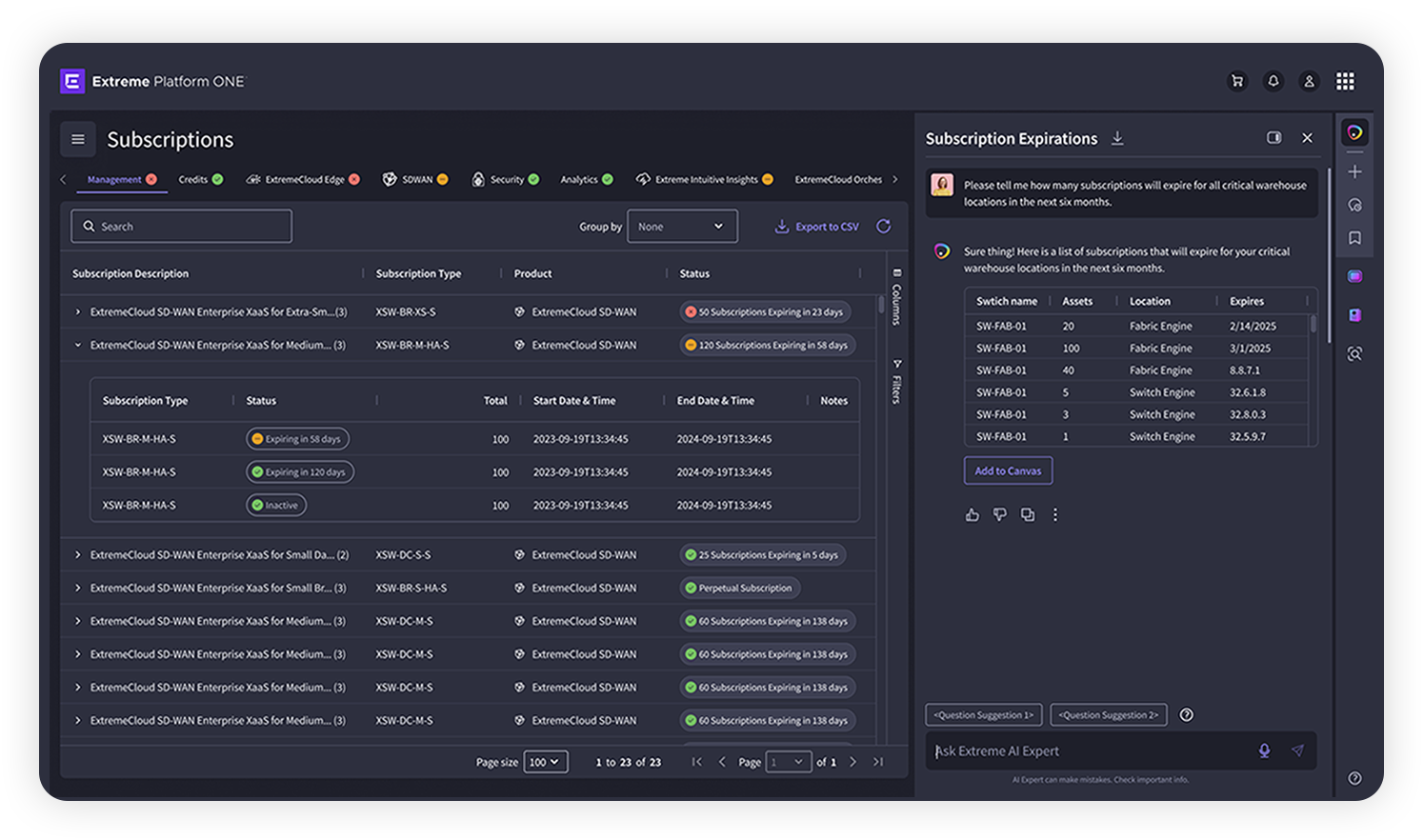Switch to the Analytics tab

coord(587,180)
